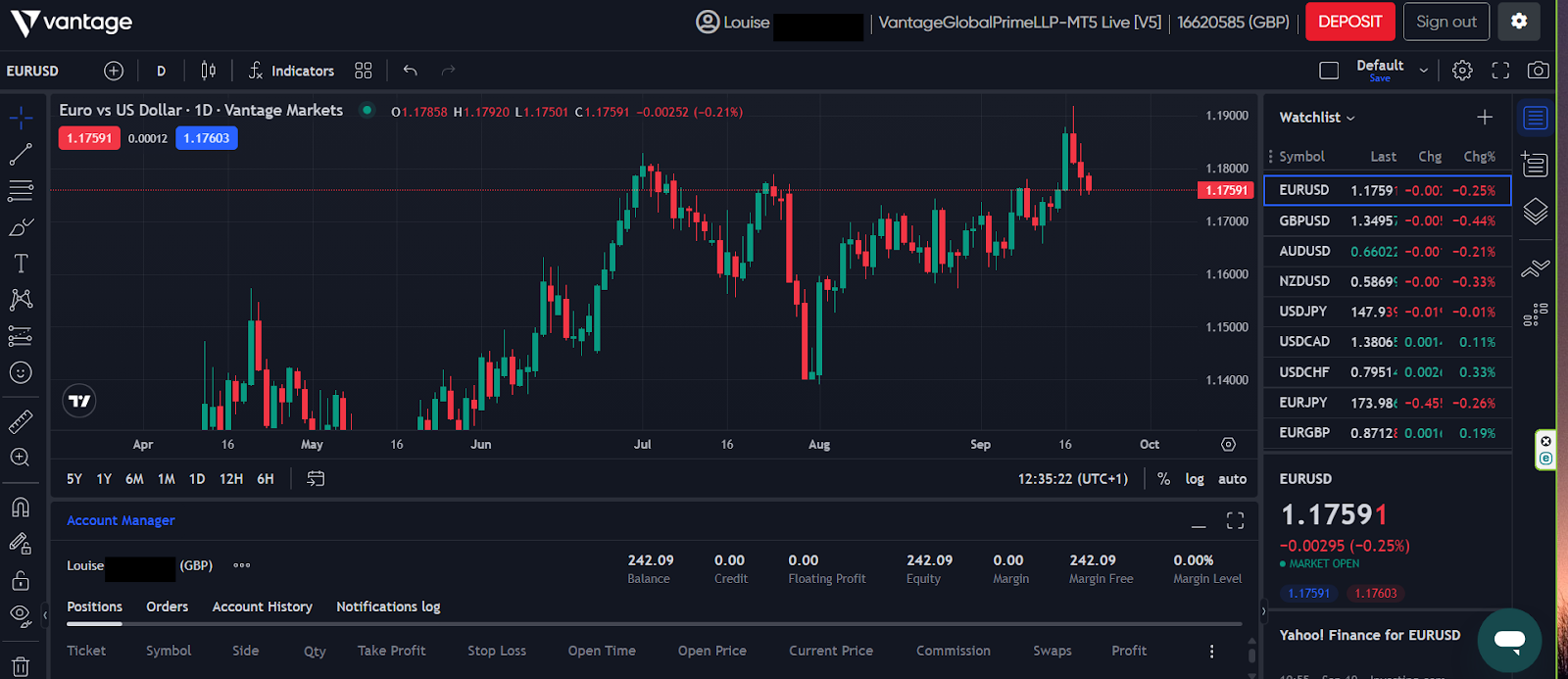This screenshot has width=1568, height=679.
Task: Open the indicator templates grid icon
Action: tap(364, 71)
